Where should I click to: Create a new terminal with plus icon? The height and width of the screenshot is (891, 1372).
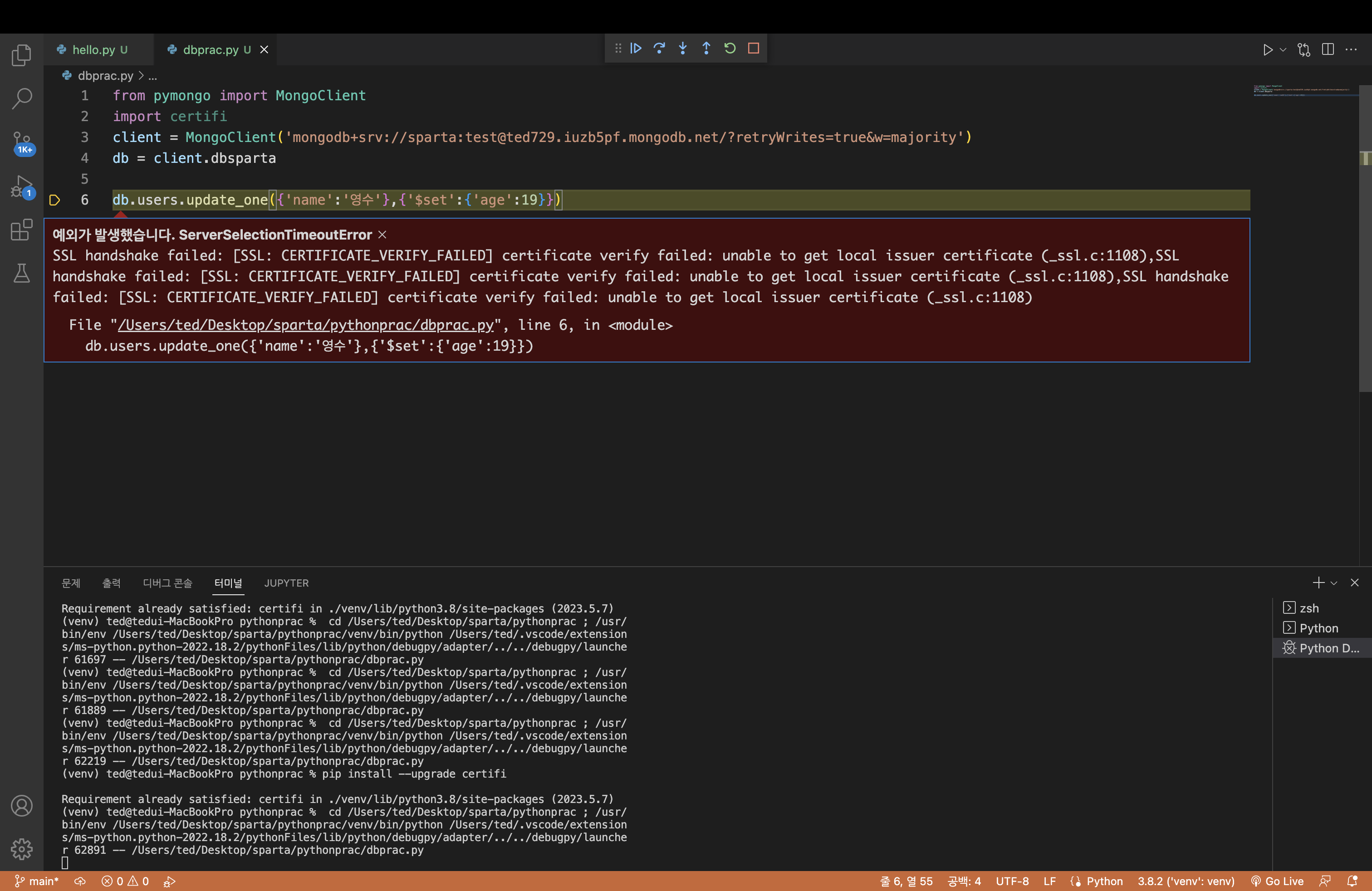pyautogui.click(x=1318, y=583)
